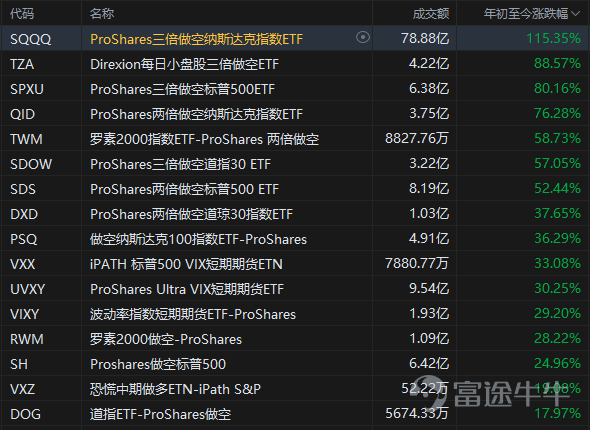The width and height of the screenshot is (590, 430).
Task: Select ticker VIXY
Action: pyautogui.click(x=24, y=314)
